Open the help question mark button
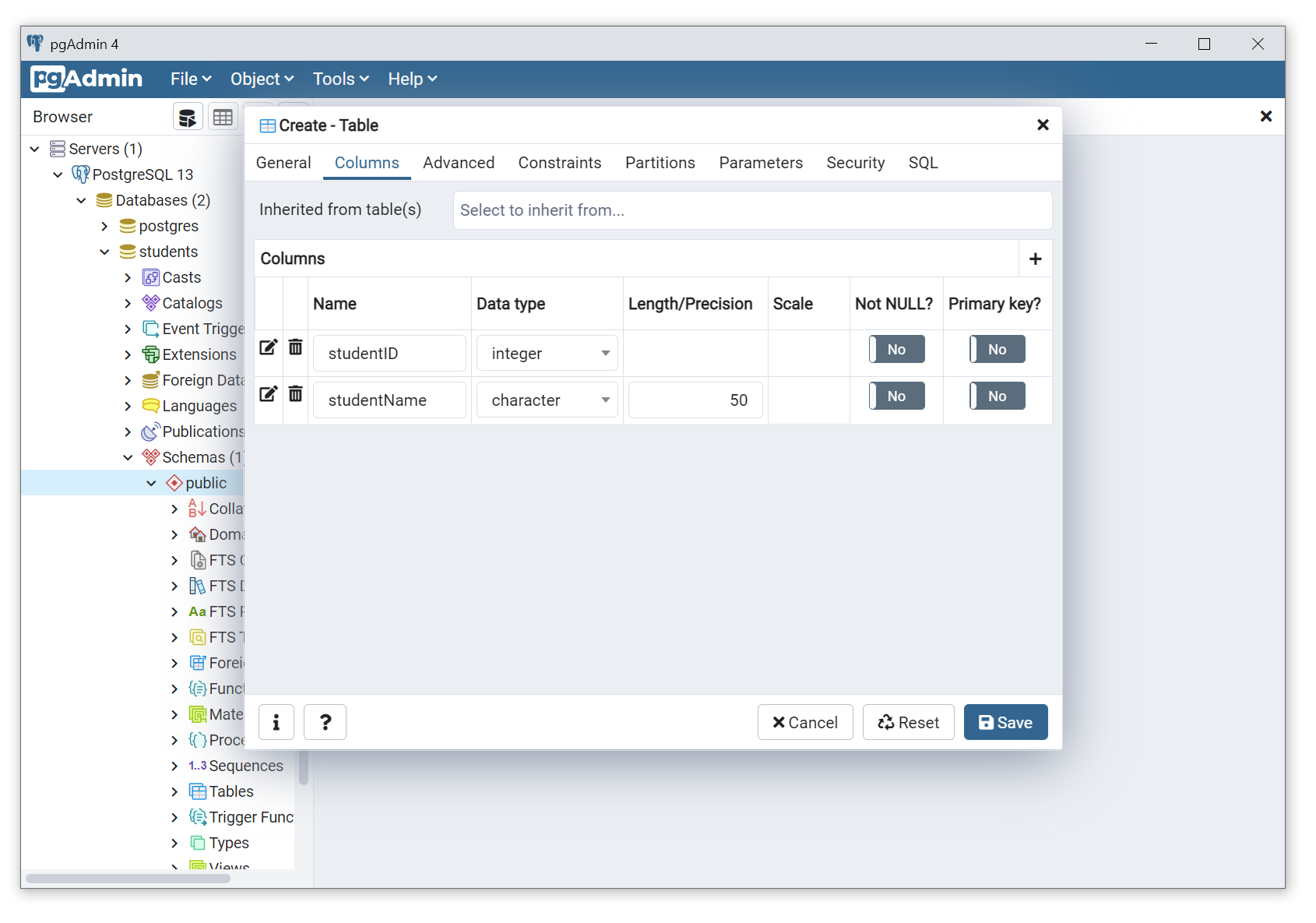1316x923 pixels. point(325,723)
